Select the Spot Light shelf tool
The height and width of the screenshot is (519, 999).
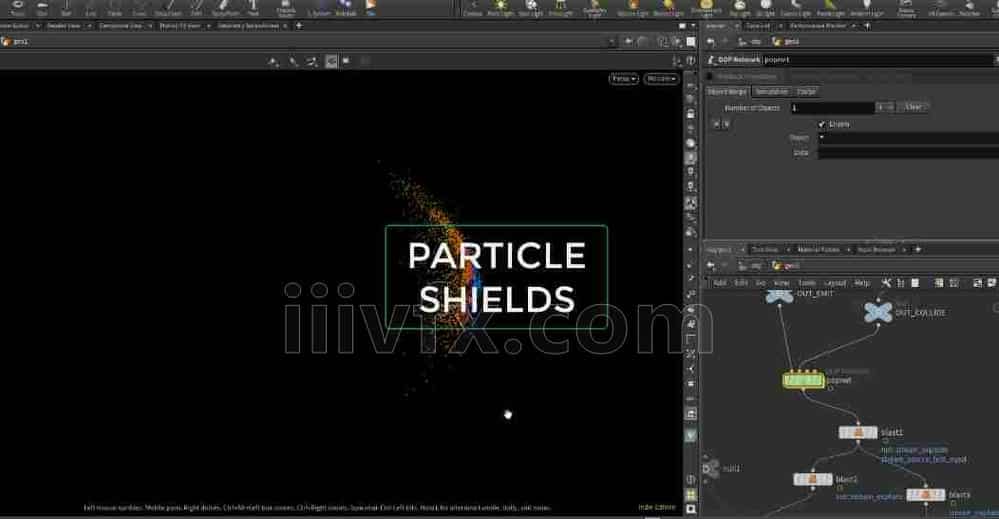point(531,8)
